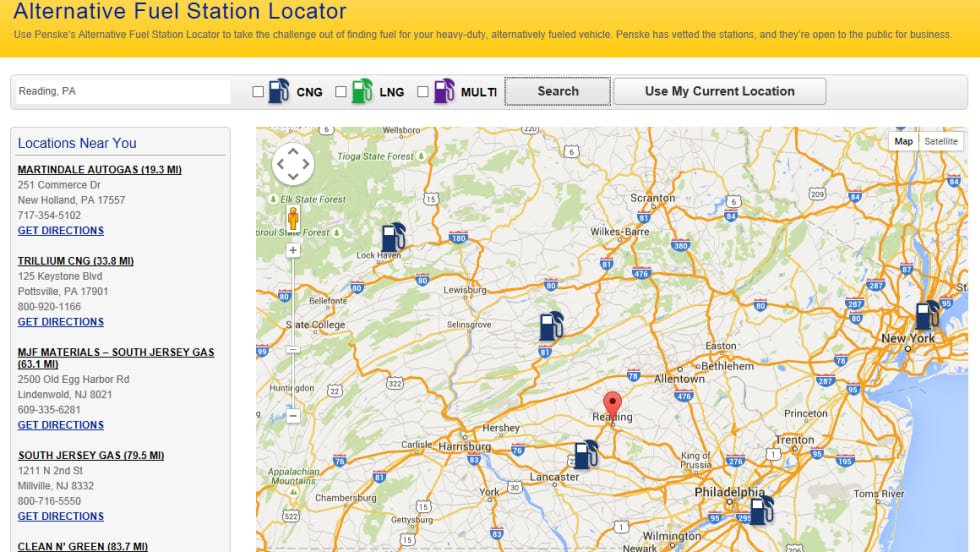
Task: Select the fuel station marker near Lancaster
Action: [585, 455]
